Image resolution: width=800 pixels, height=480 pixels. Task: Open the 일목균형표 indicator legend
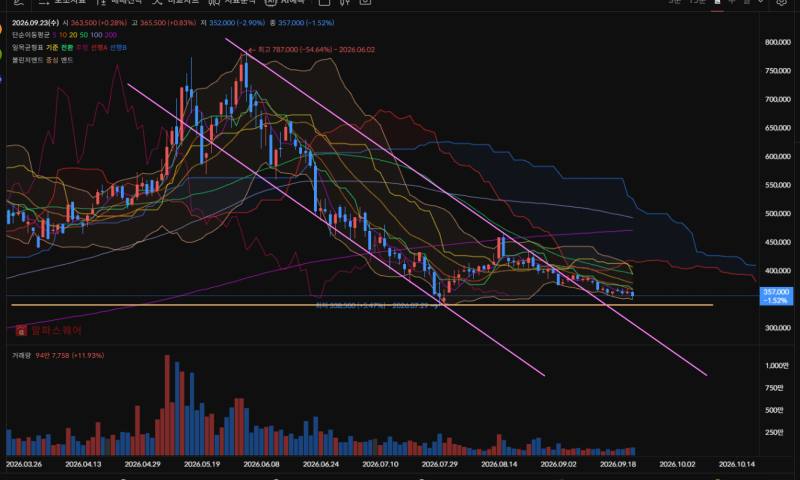click(x=28, y=47)
